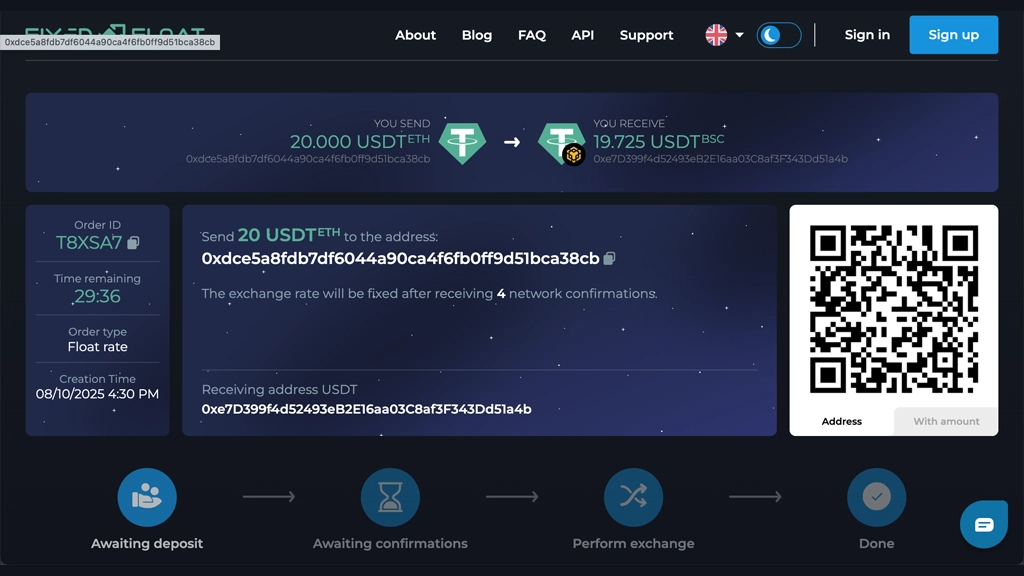Open the live chat widget
Image resolution: width=1024 pixels, height=576 pixels.
click(984, 524)
